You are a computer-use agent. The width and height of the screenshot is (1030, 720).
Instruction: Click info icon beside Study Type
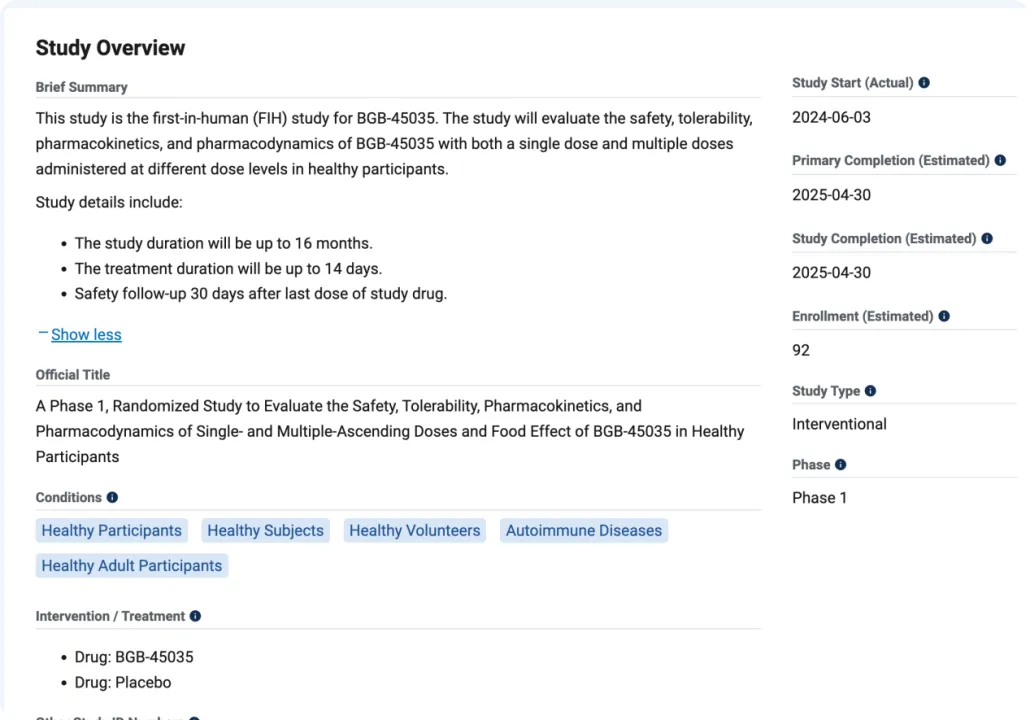tap(870, 391)
